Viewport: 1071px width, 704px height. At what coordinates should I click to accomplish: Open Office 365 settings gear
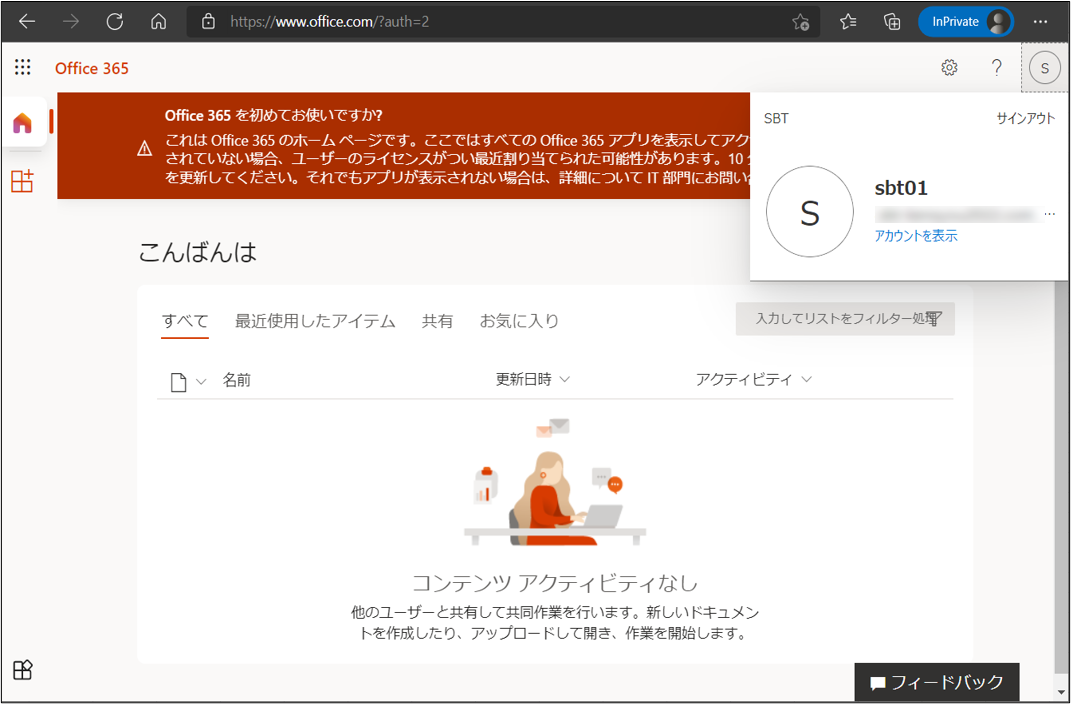pyautogui.click(x=949, y=68)
